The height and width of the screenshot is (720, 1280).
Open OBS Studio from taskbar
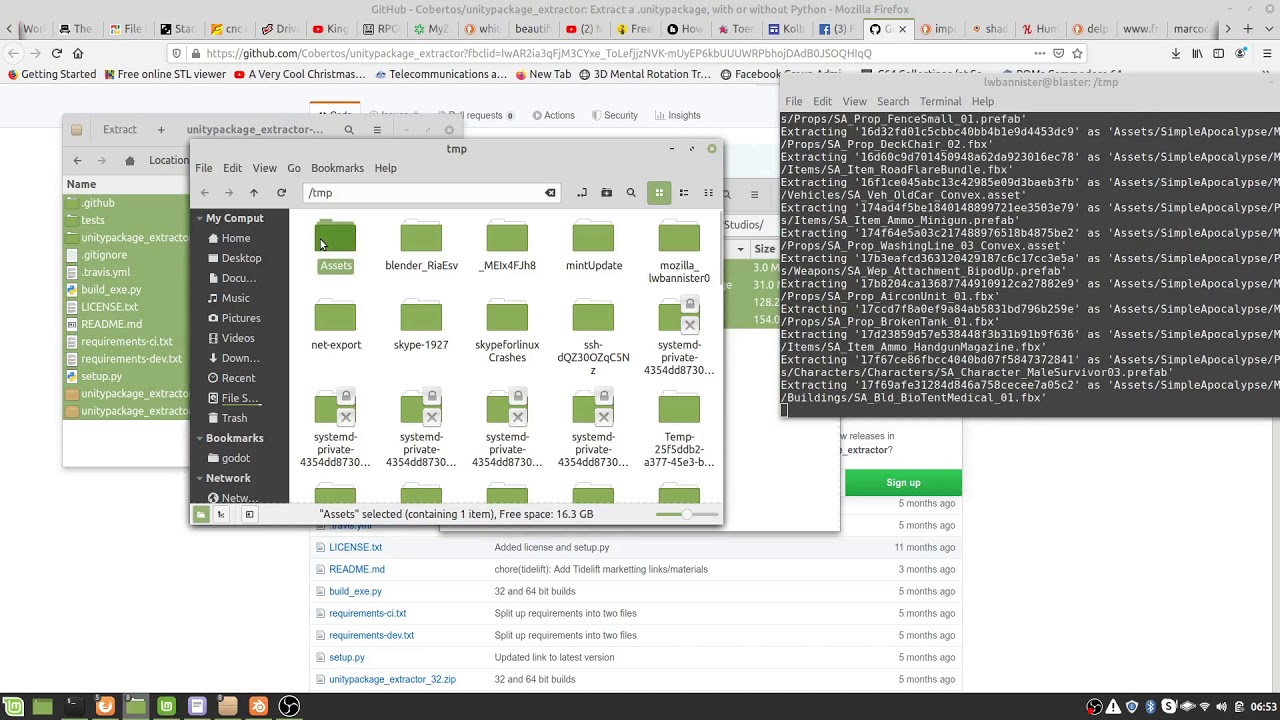(289, 707)
